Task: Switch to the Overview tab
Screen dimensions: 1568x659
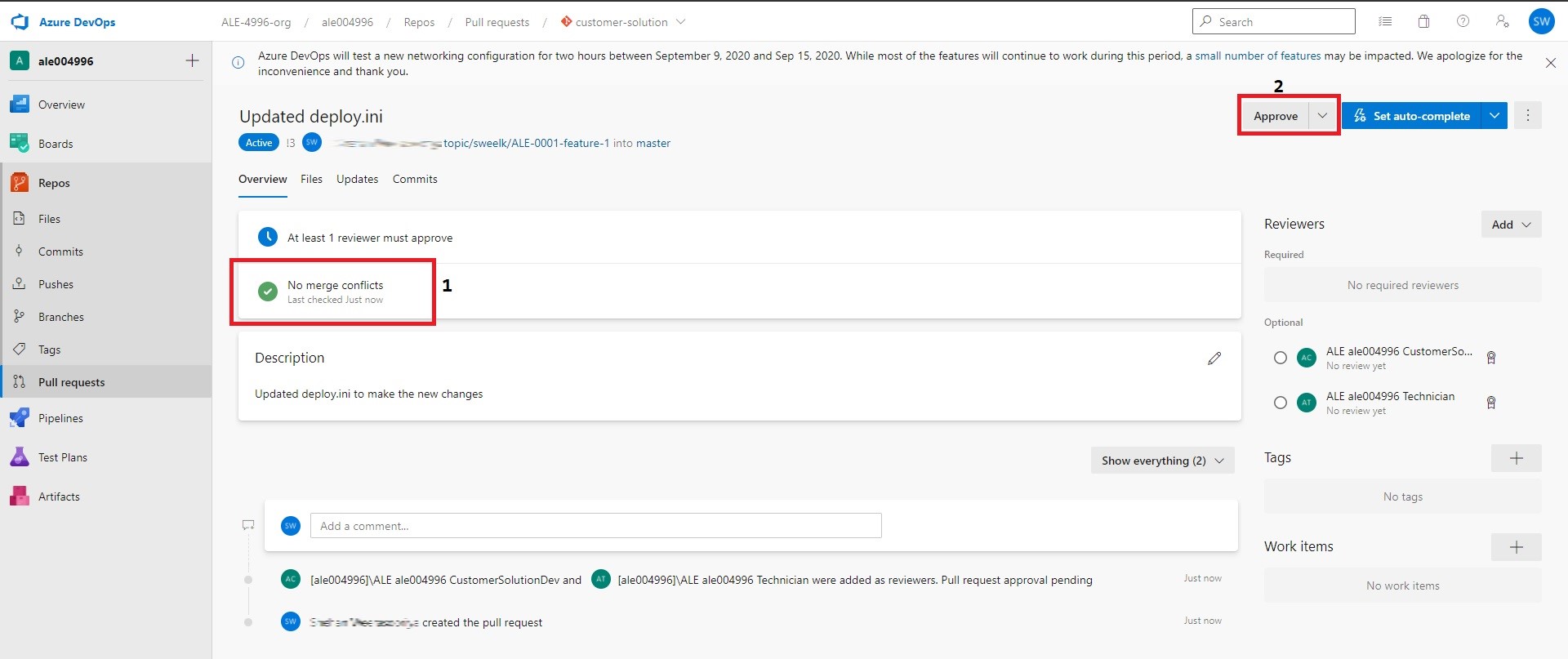Action: (x=262, y=179)
